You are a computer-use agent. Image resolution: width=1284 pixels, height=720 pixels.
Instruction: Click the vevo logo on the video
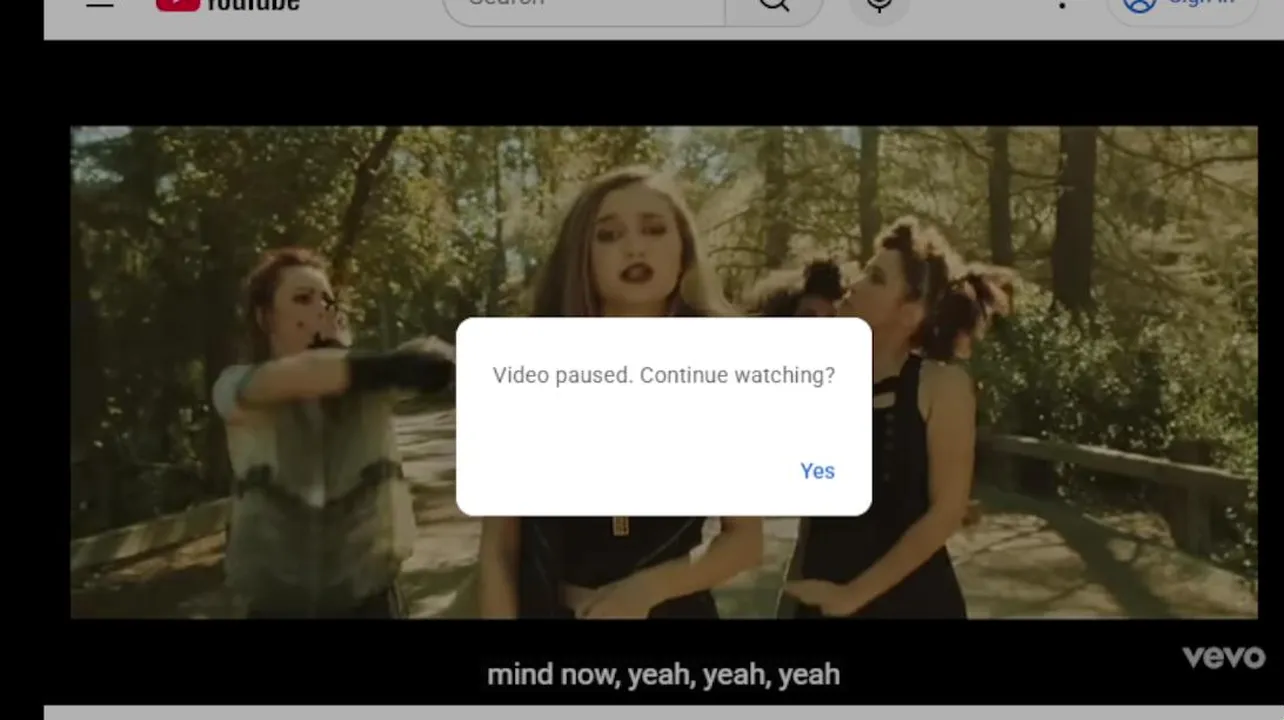point(1224,657)
